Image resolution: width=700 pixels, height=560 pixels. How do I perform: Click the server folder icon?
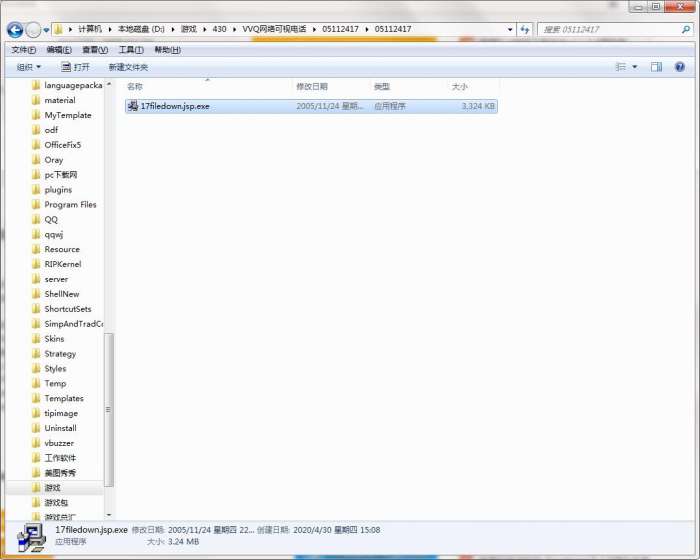36,279
